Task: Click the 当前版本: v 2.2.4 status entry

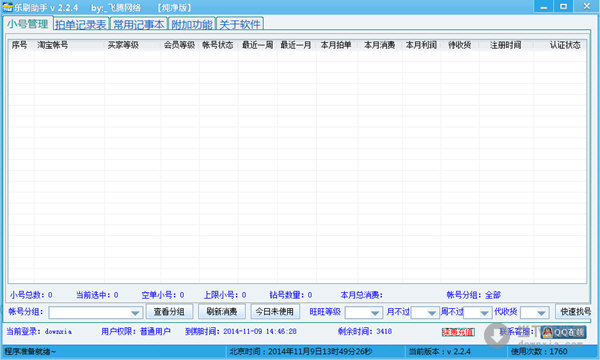Action: [440, 352]
